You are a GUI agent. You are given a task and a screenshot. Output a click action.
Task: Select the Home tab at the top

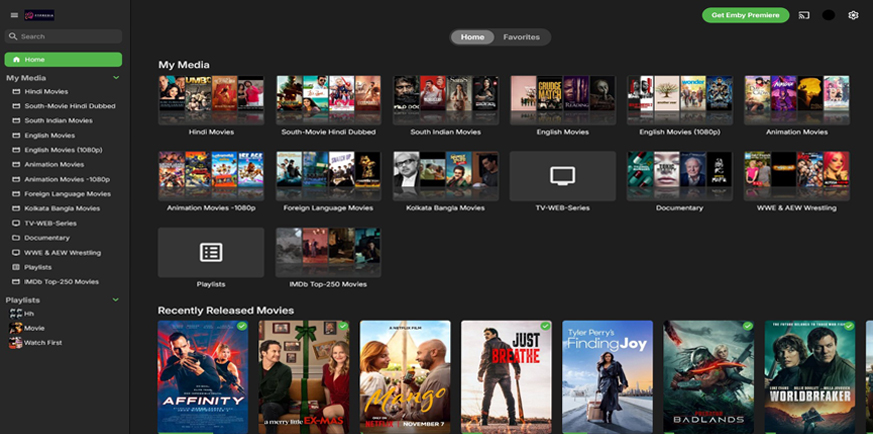click(x=472, y=37)
